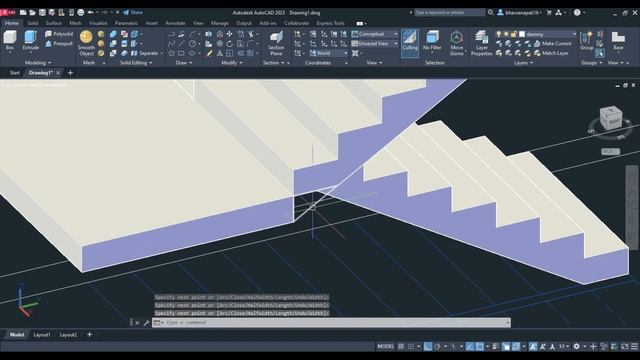The height and width of the screenshot is (360, 640).
Task: Switch to the Visualize ribbon tab
Action: click(x=98, y=23)
